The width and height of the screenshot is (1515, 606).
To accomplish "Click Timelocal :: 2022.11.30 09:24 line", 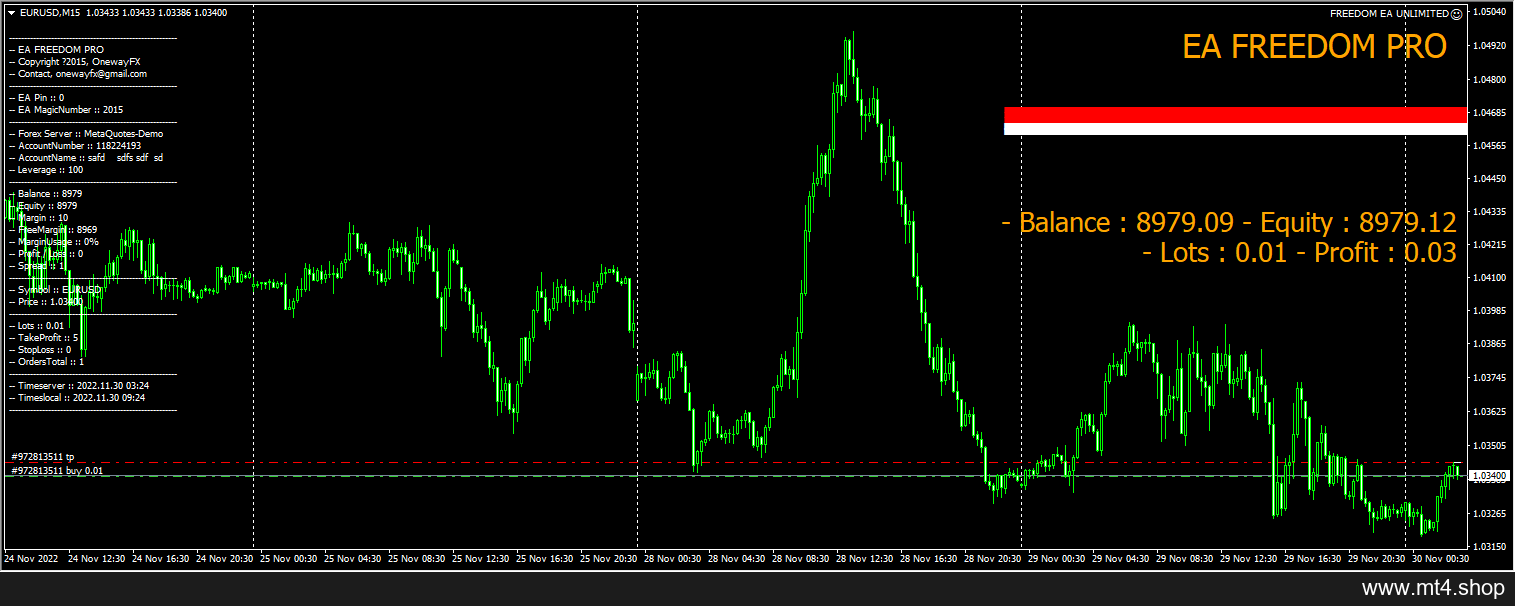I will click(x=77, y=398).
